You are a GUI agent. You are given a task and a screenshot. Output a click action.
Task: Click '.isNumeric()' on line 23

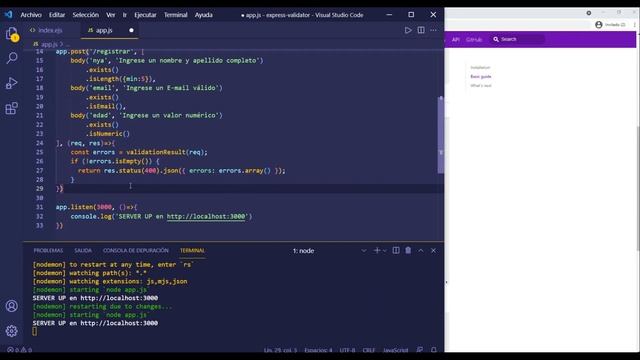(107, 133)
